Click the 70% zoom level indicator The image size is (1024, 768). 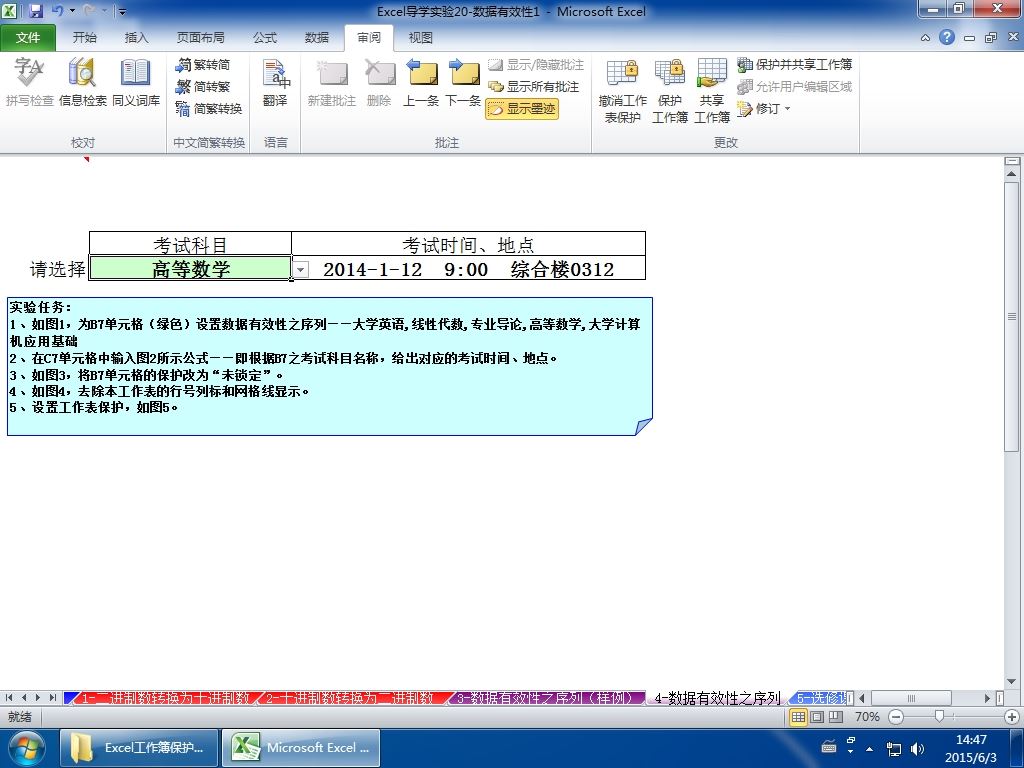point(867,717)
